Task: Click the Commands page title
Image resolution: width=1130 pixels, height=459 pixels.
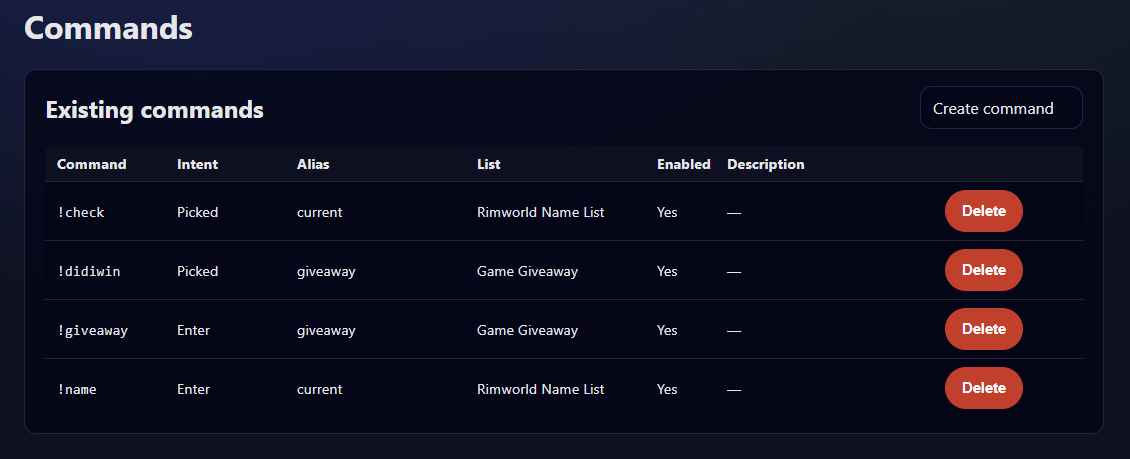Action: [x=108, y=27]
